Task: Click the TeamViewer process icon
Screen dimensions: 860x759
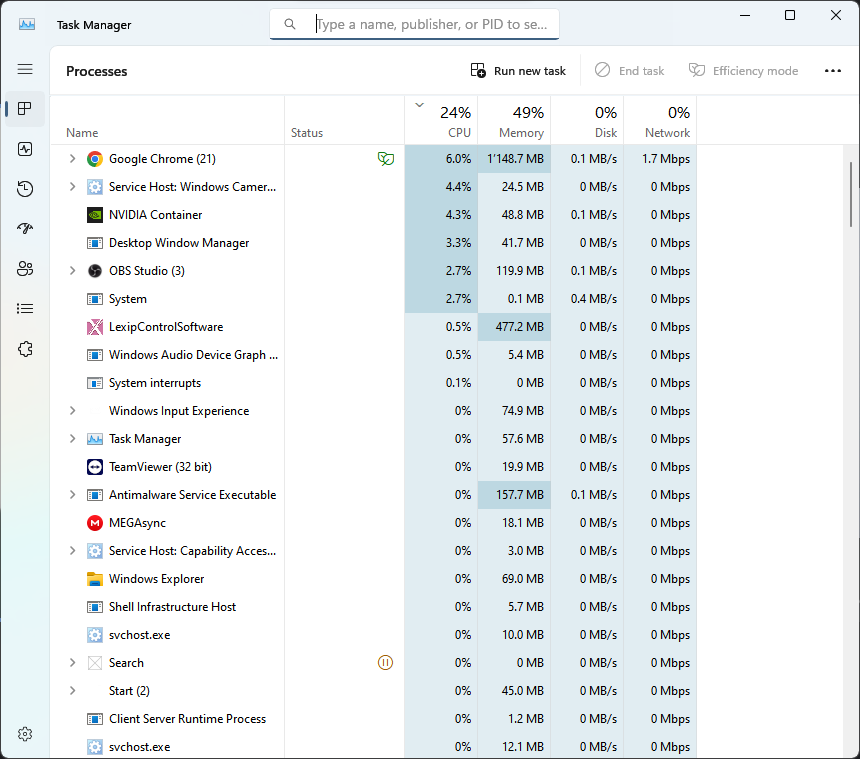Action: pos(95,467)
